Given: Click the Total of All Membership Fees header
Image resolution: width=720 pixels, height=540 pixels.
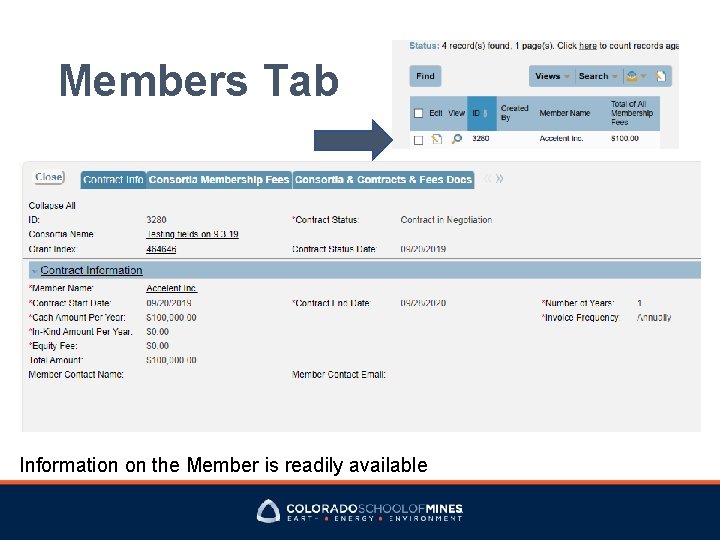Looking at the screenshot, I should point(632,113).
